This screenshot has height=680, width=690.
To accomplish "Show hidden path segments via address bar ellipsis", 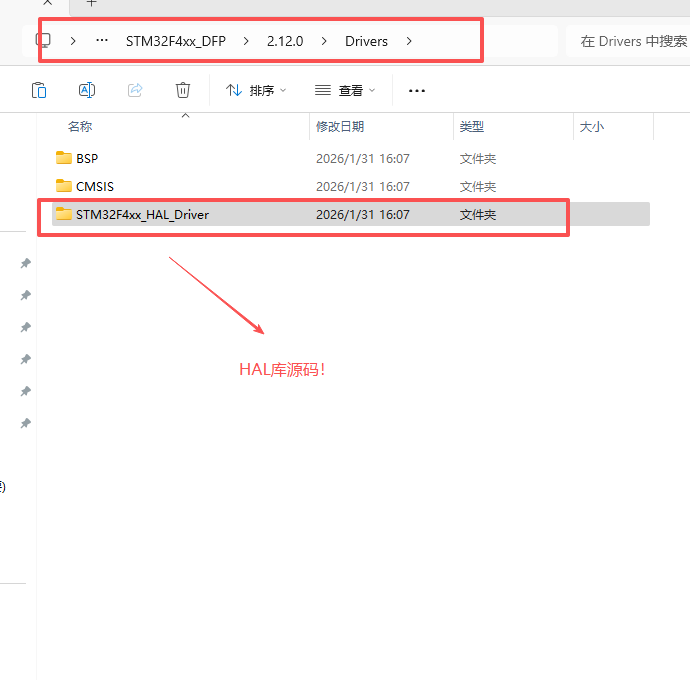I will pyautogui.click(x=101, y=41).
